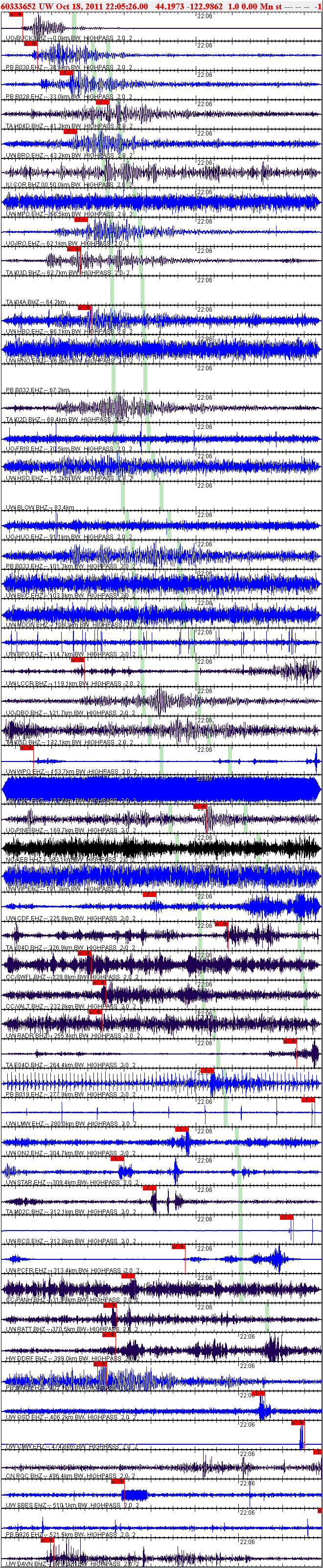Viewport: 323px width, 1568px height.
Task: Click the 22:06 time label on the top trace
Action: [205, 17]
